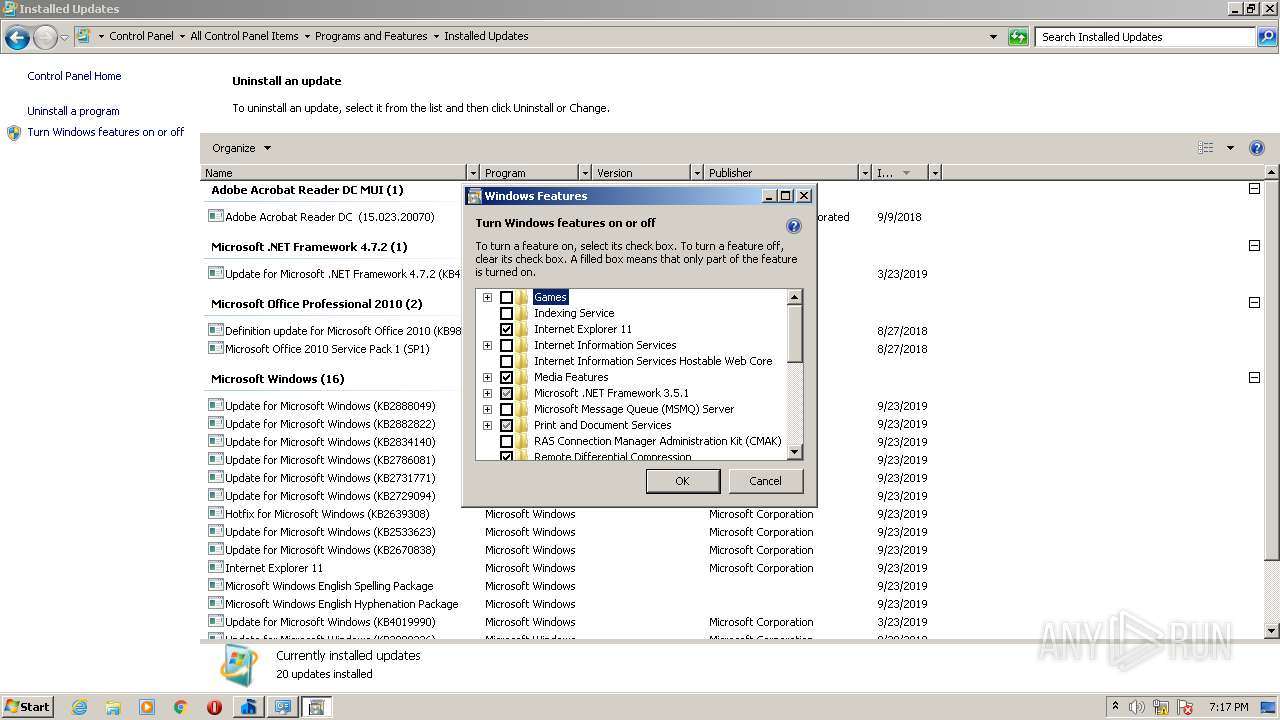1280x720 pixels.
Task: Show hidden tray icons arrow
Action: (x=1115, y=707)
